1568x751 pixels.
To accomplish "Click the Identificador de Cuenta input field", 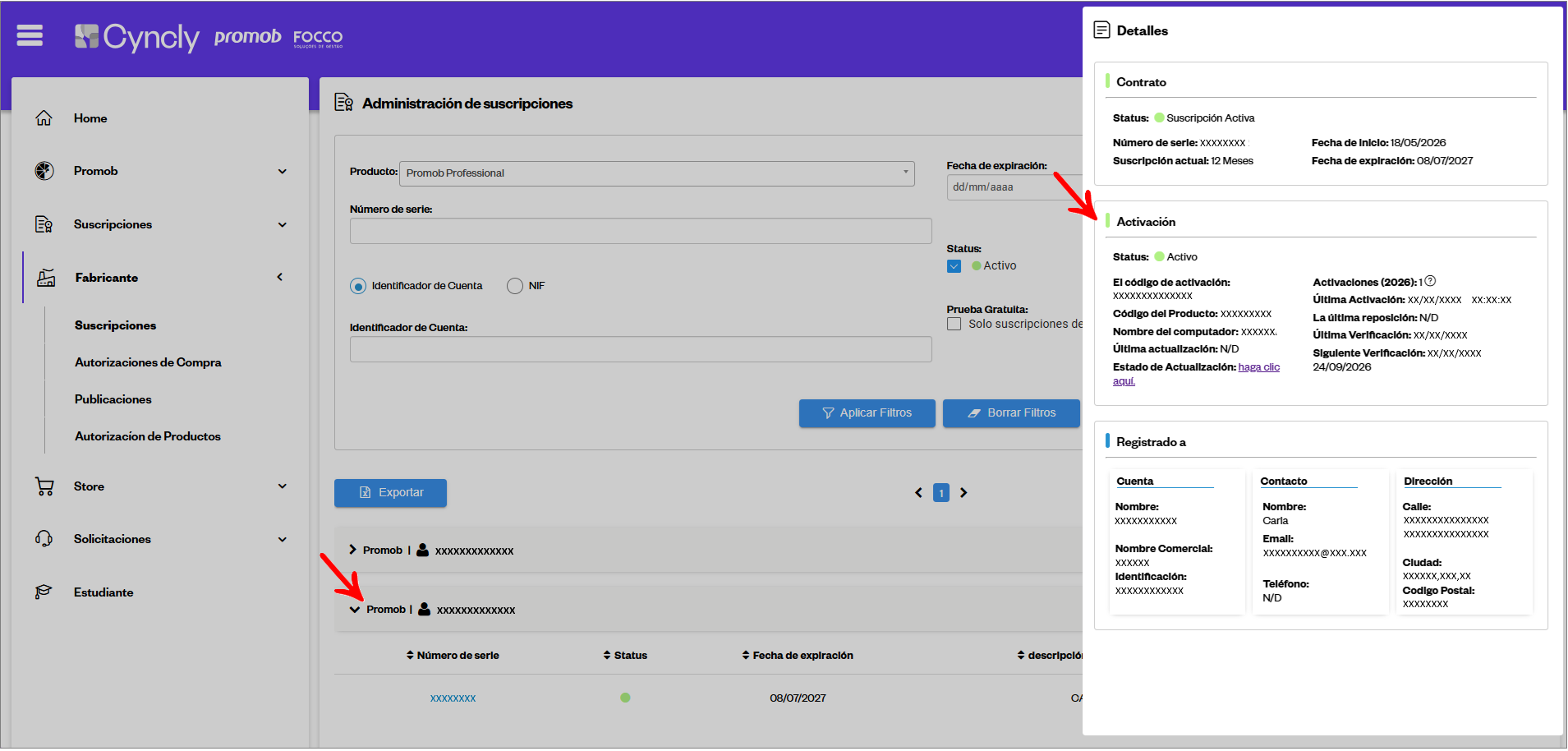I will (x=641, y=349).
